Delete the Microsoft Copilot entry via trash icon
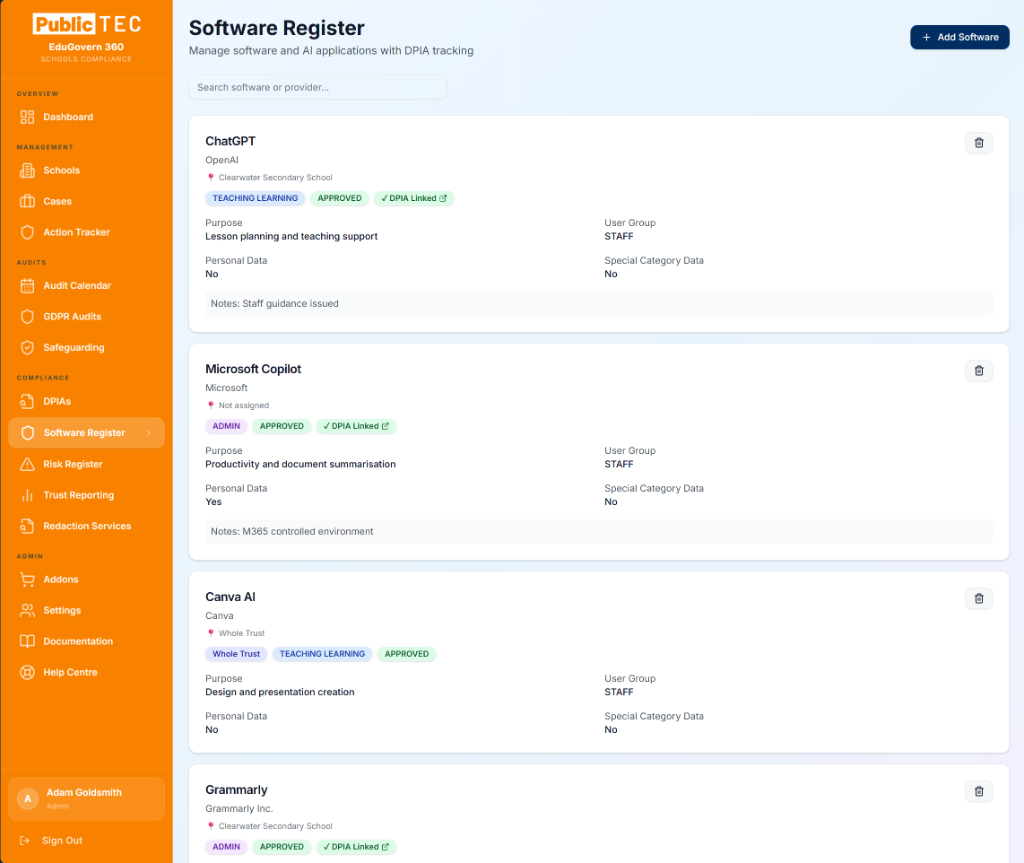This screenshot has width=1024, height=863. tap(979, 370)
